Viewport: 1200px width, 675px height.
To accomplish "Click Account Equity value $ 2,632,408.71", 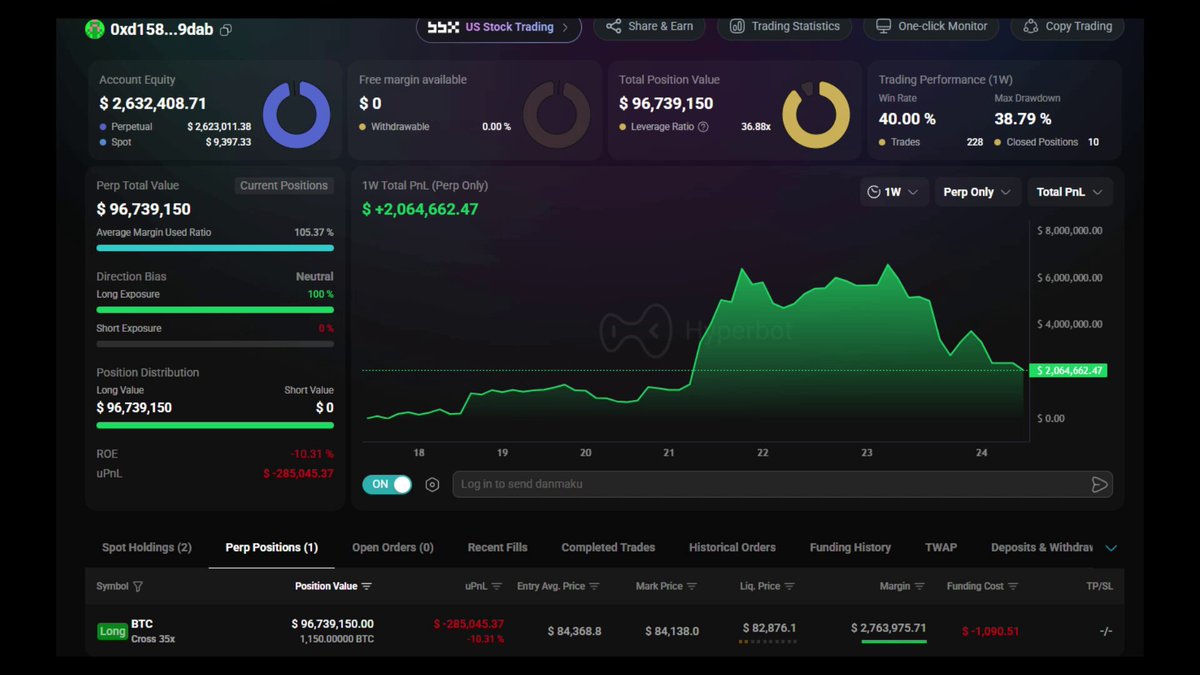I will pos(153,104).
